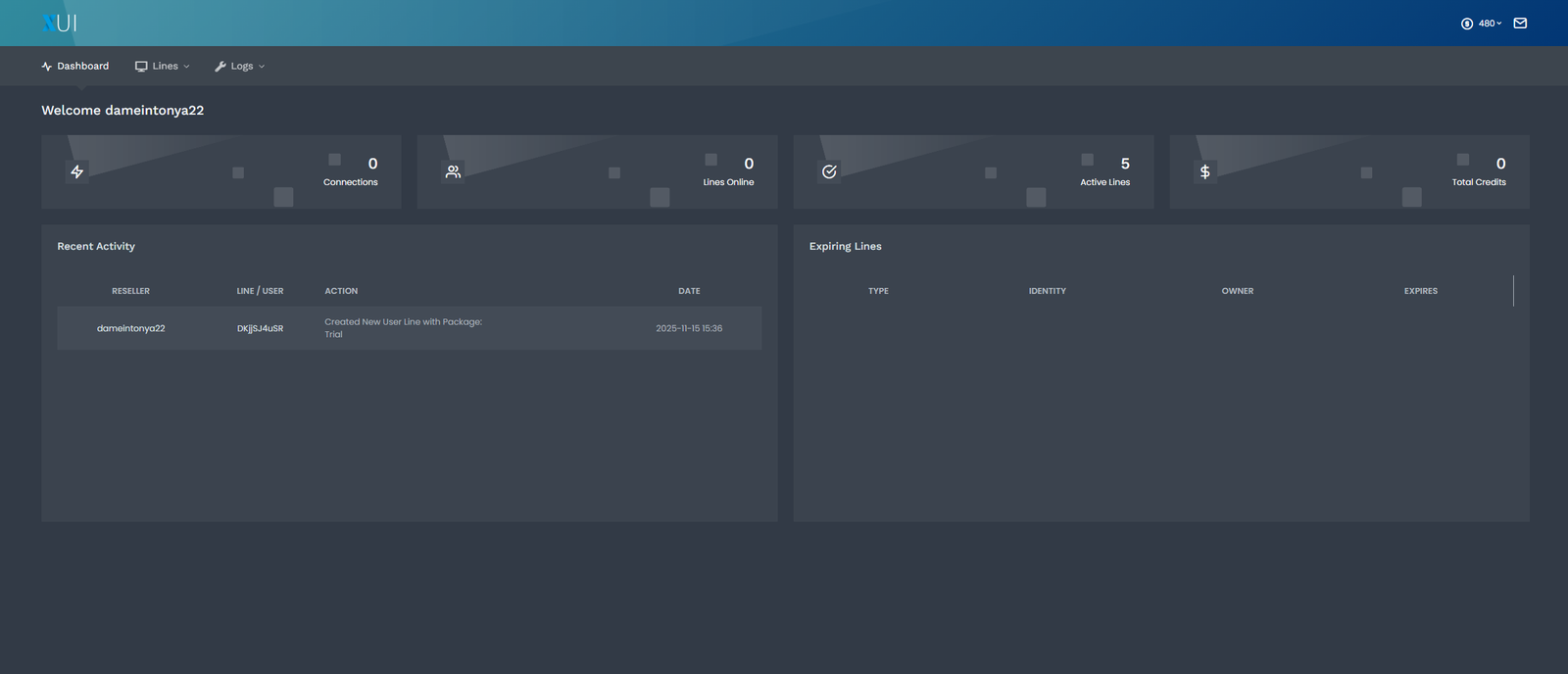Click the Active Lines checkmark icon
Viewport: 1568px width, 674px height.
[829, 171]
